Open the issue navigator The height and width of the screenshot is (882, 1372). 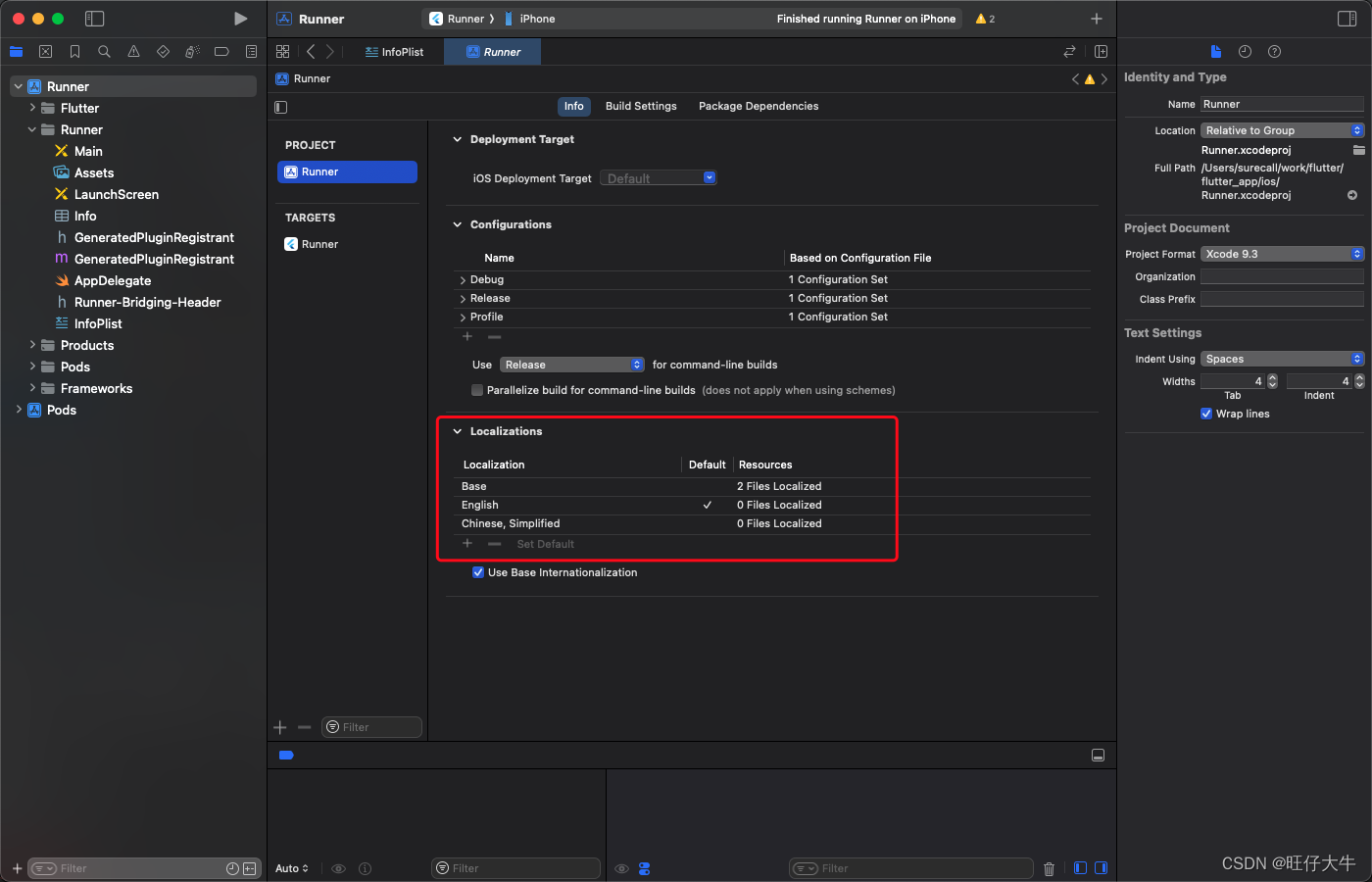click(133, 51)
